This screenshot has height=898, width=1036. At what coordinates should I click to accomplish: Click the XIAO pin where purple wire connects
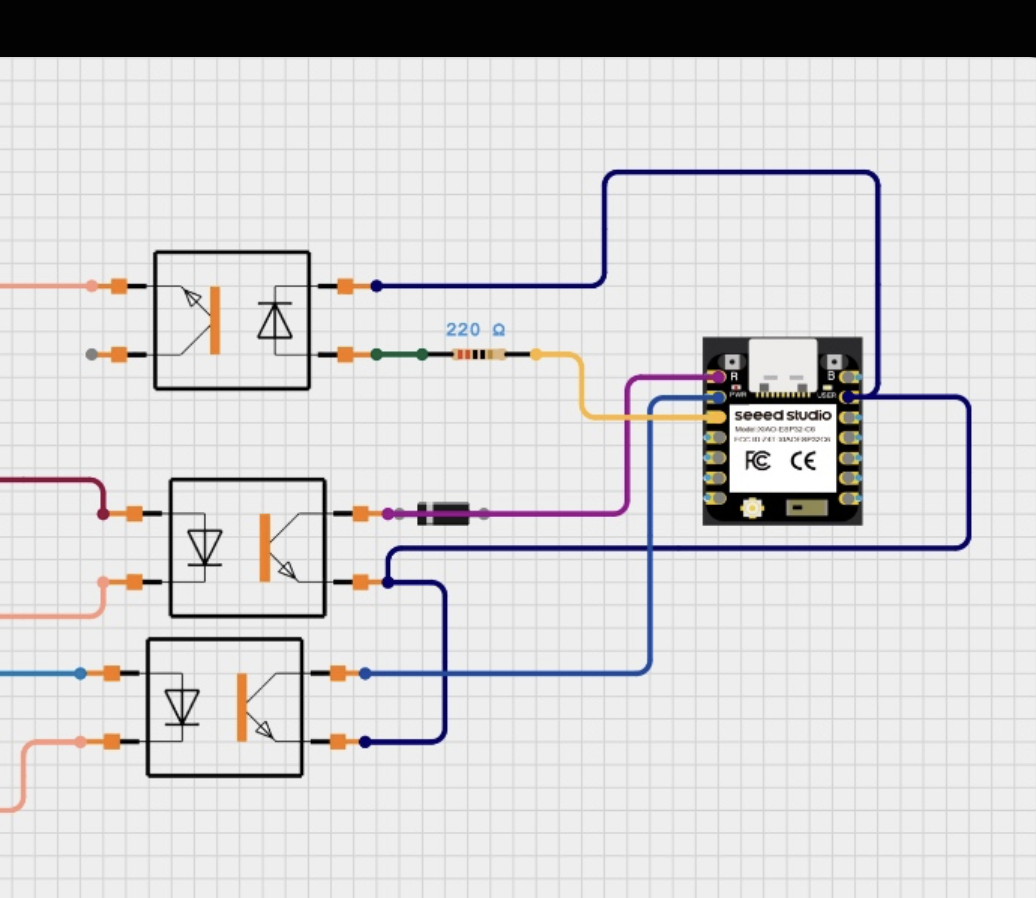pyautogui.click(x=718, y=377)
